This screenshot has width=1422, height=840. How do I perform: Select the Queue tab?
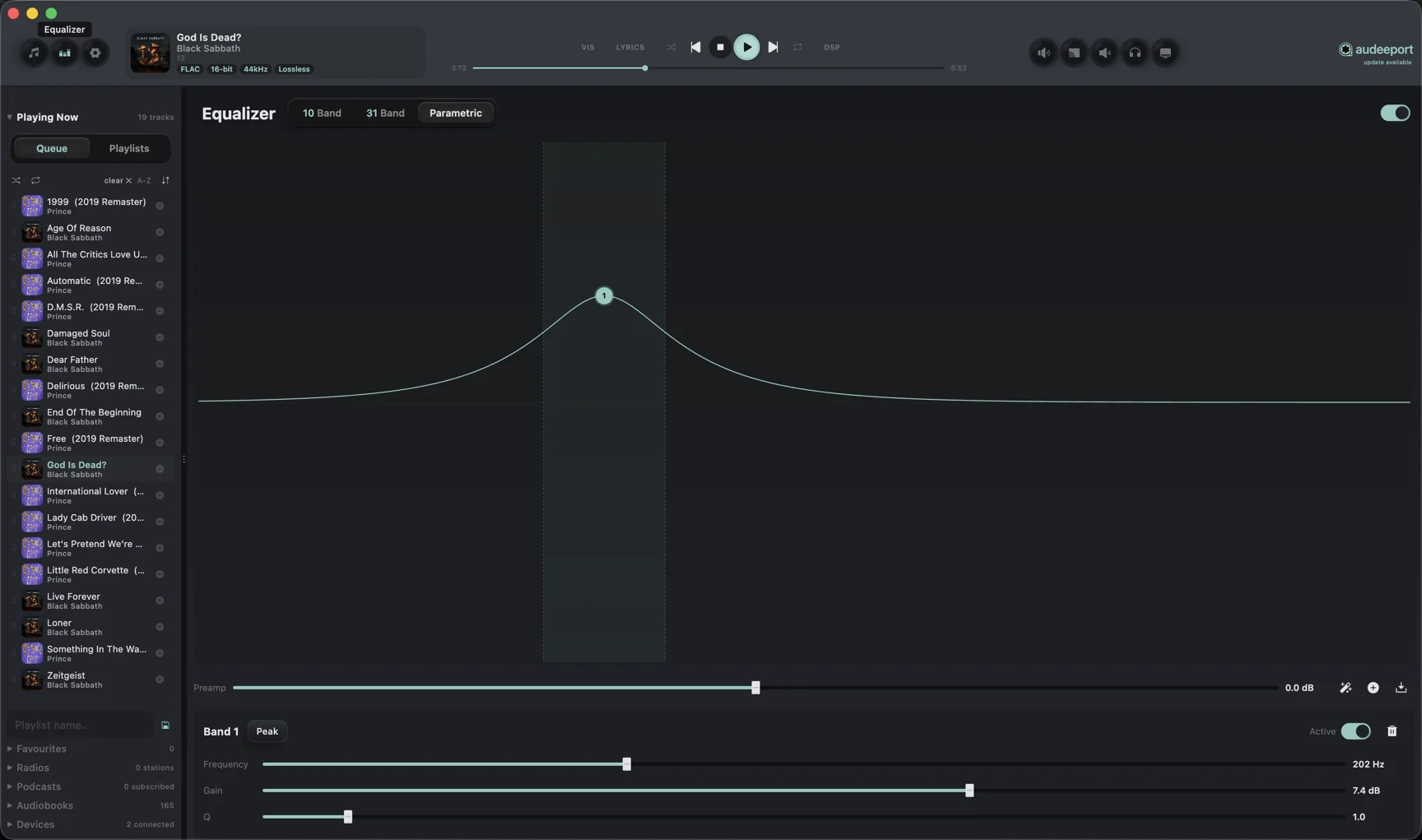pyautogui.click(x=52, y=149)
